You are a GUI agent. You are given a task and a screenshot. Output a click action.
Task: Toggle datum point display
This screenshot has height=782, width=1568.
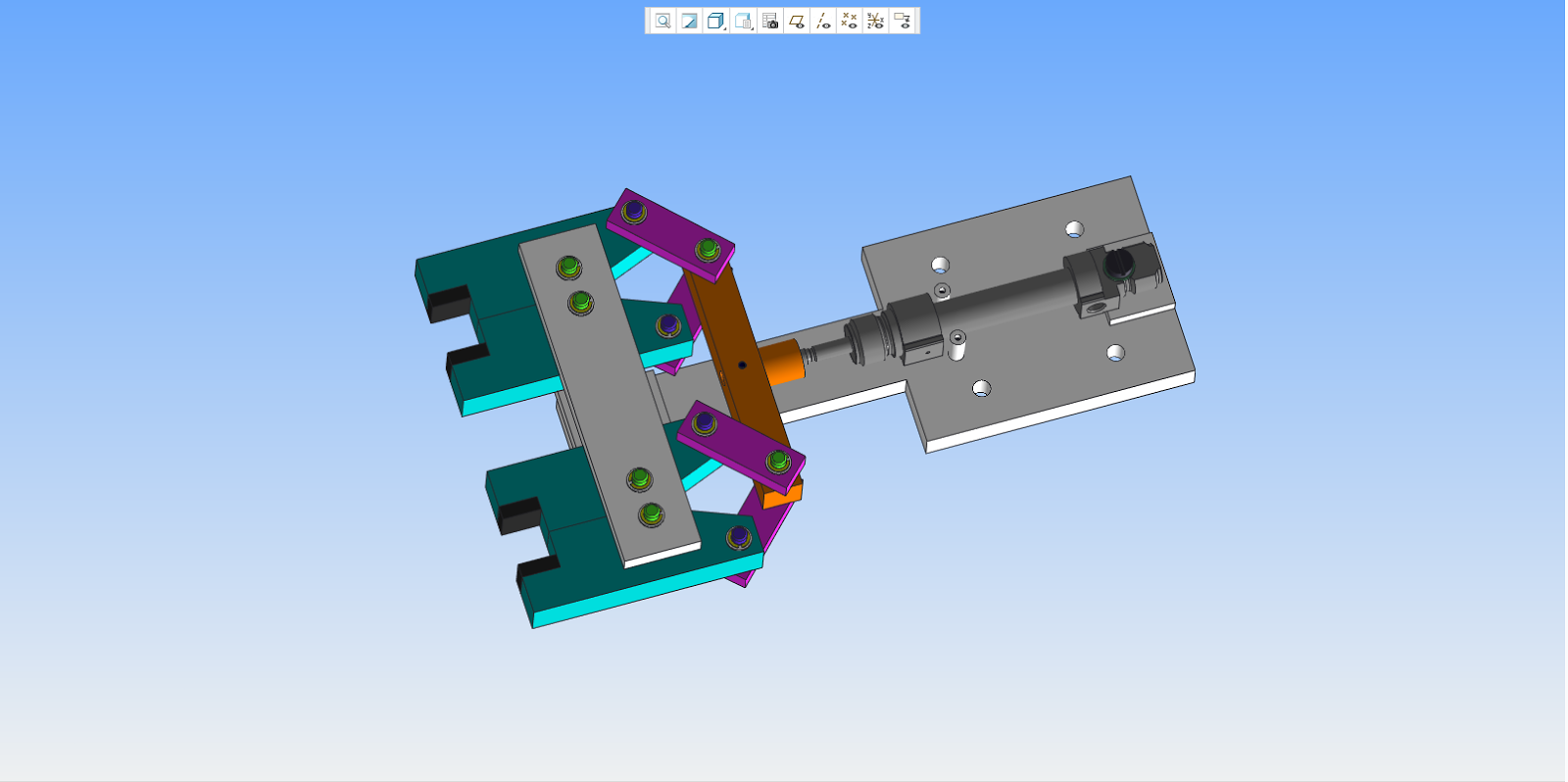point(850,21)
